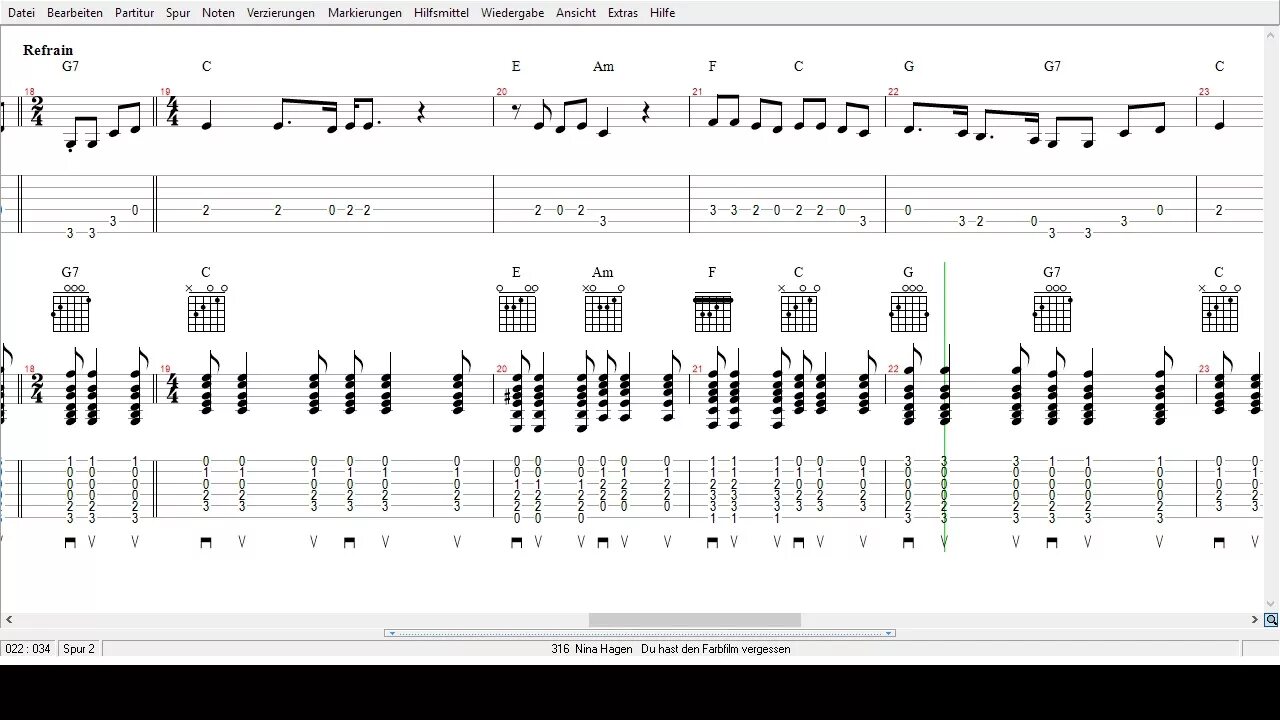Click the G chord name above the melody staff

pyautogui.click(x=909, y=66)
